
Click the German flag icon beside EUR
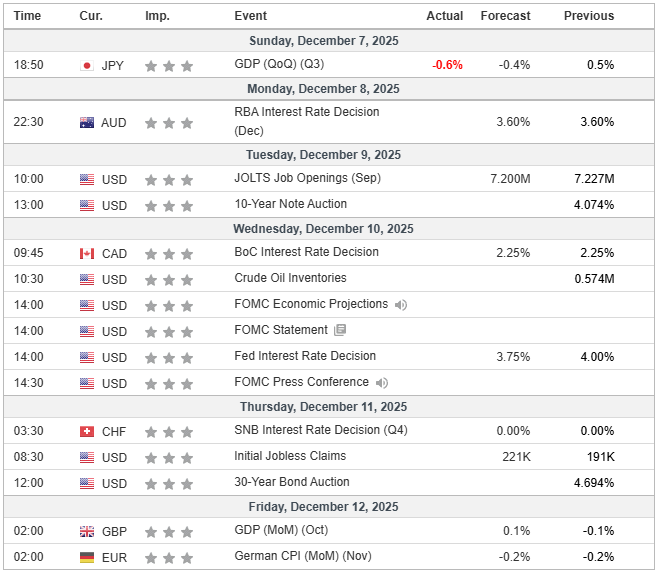pos(87,557)
